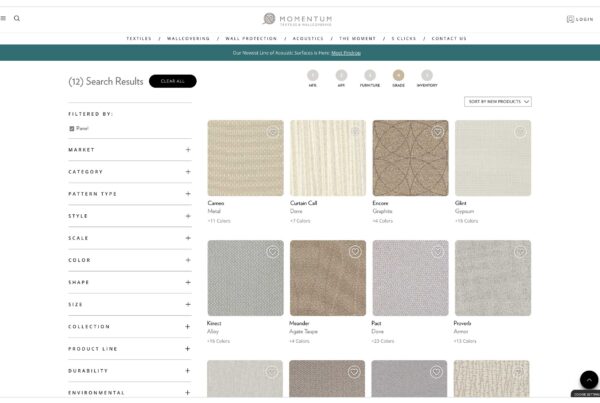
Task: Open the Sort By New Products dropdown
Action: [498, 101]
